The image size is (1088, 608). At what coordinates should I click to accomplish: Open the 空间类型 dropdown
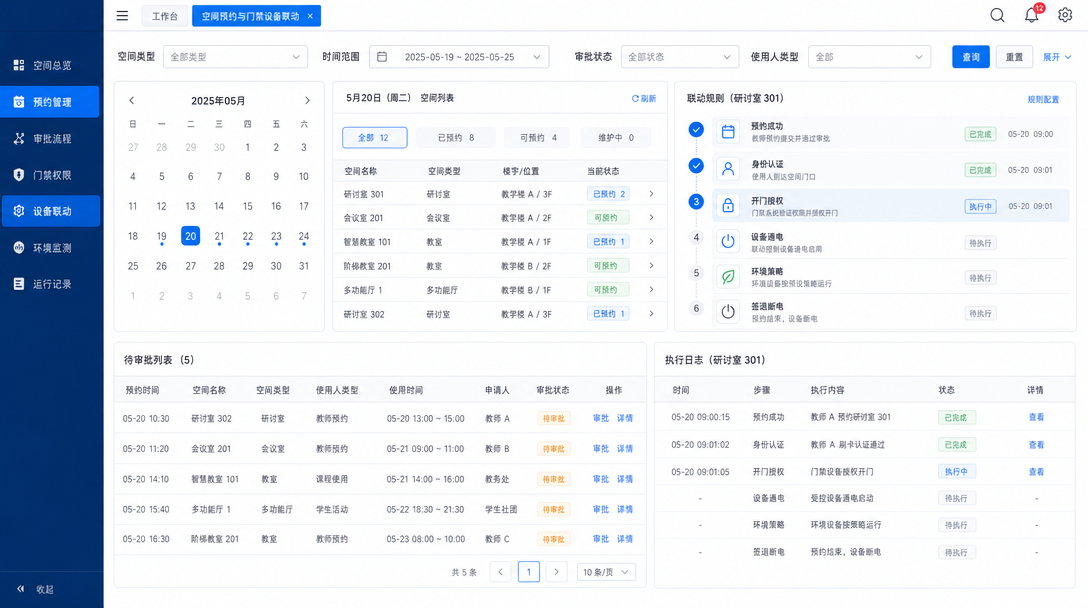[235, 57]
